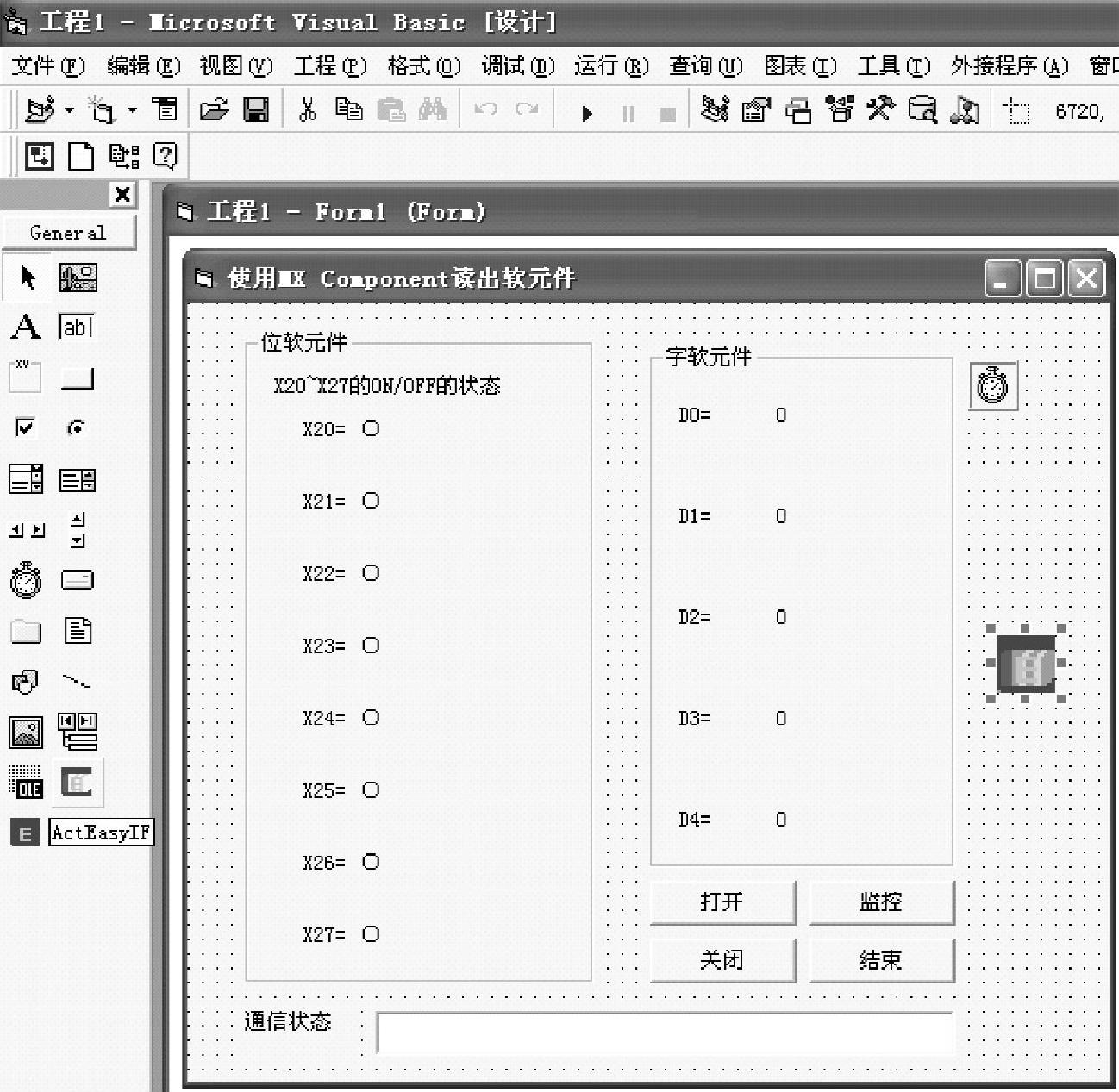Open the 外接程序(A) menu
Screen dimensions: 1119x1092
click(1010, 66)
